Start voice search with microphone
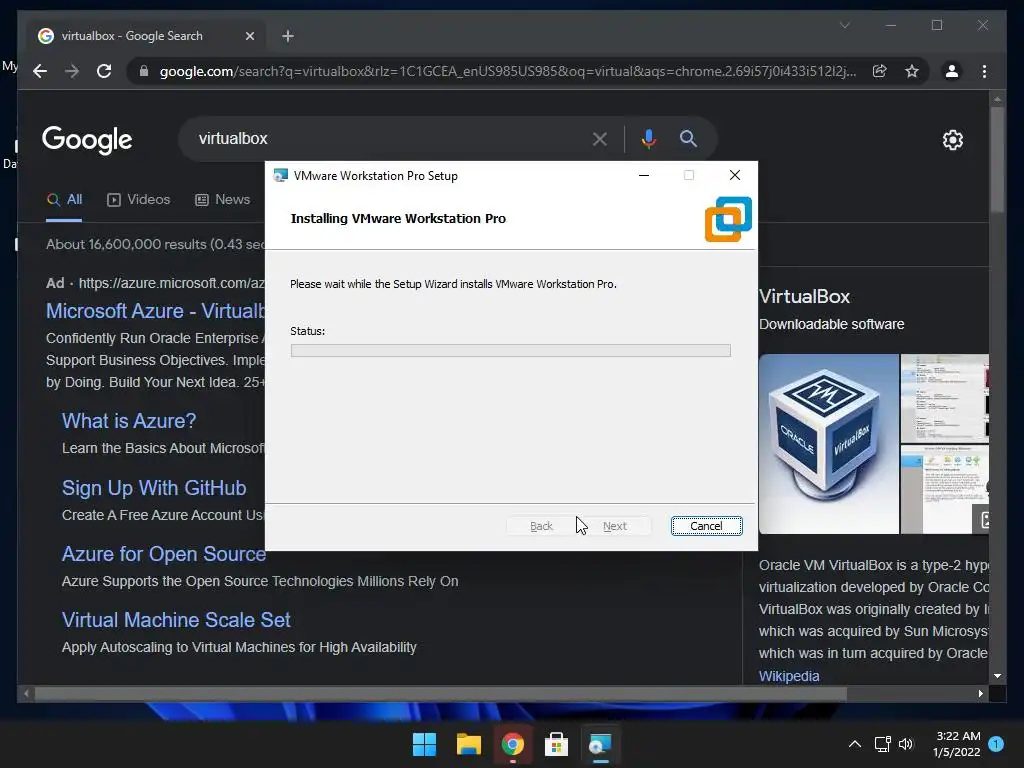The image size is (1024, 768). click(648, 138)
